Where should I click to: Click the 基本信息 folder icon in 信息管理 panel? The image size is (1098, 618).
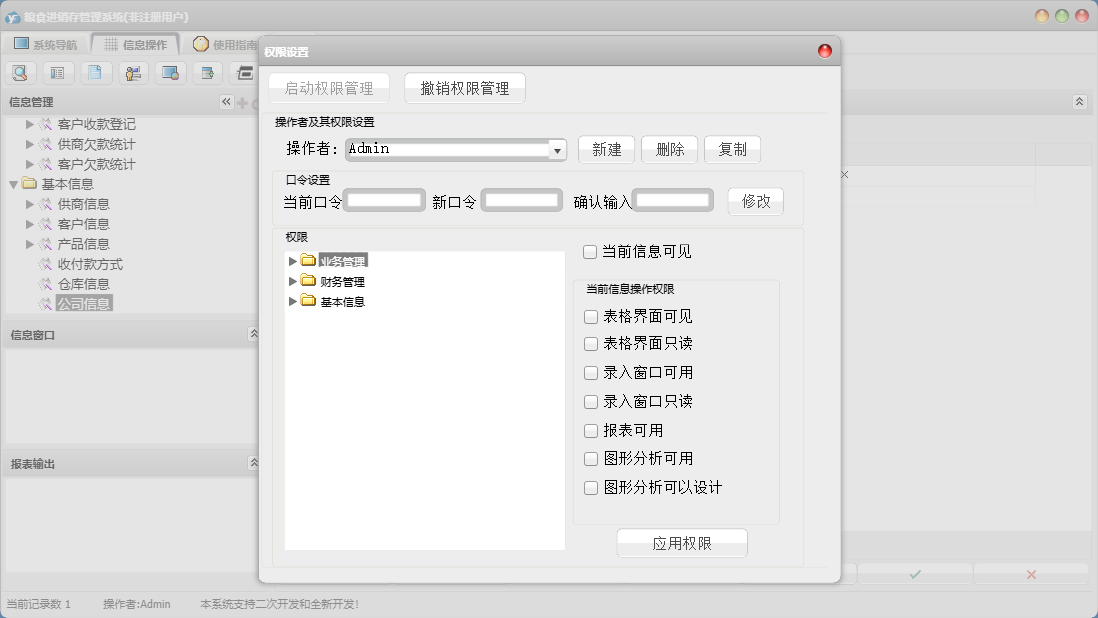tap(29, 183)
